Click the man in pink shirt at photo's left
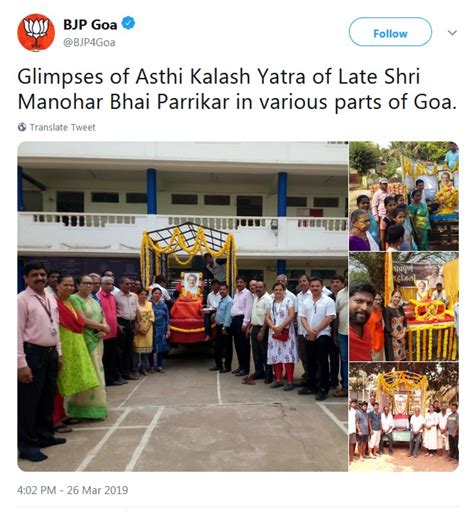Image resolution: width=474 pixels, height=515 pixels. pos(38,360)
